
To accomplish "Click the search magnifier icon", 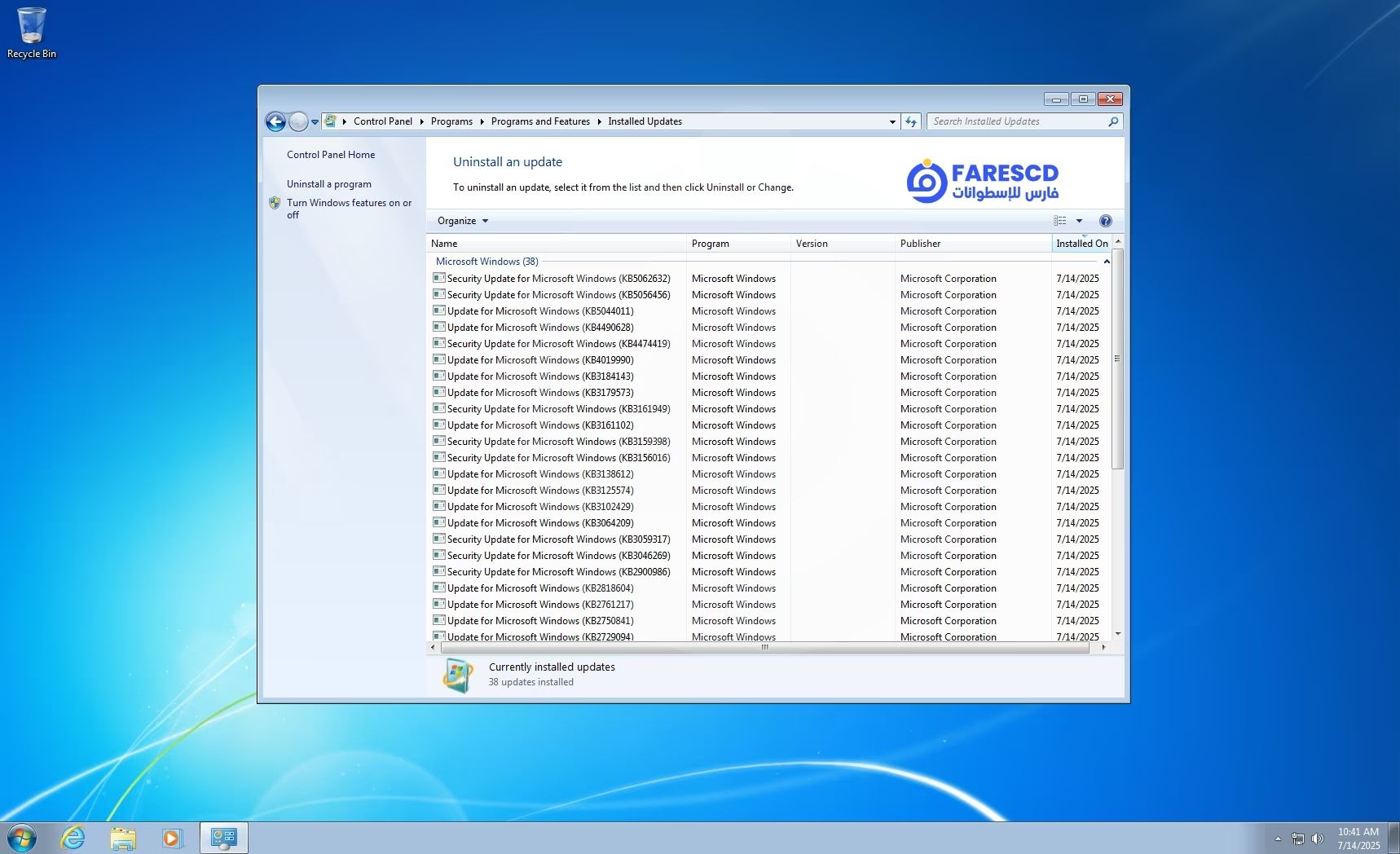I will pyautogui.click(x=1113, y=121).
